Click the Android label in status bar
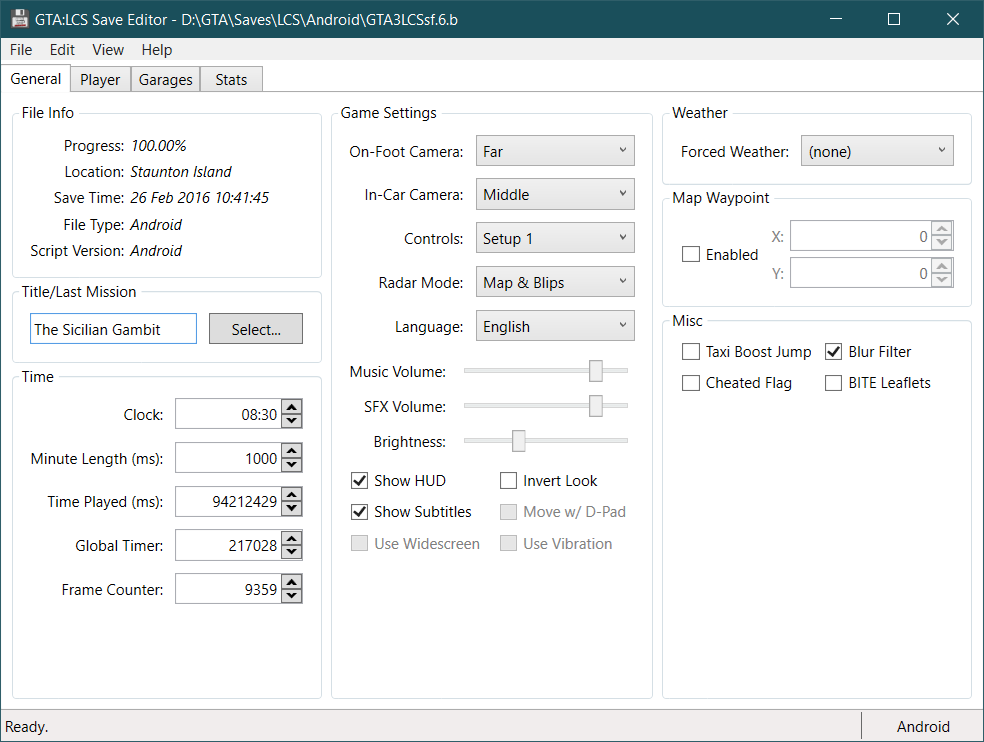 pyautogui.click(x=922, y=726)
